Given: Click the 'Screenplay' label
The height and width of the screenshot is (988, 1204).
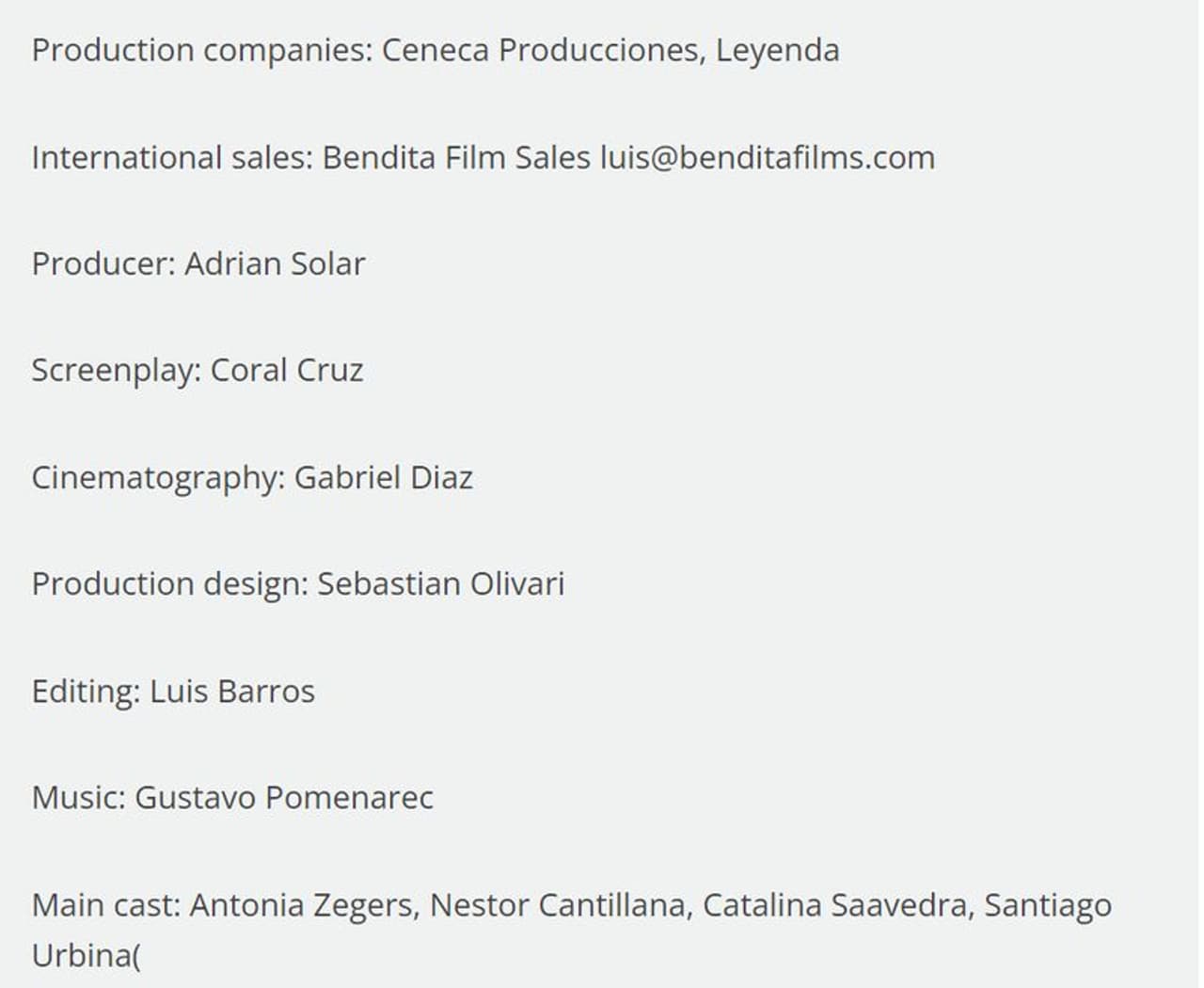Looking at the screenshot, I should coord(115,371).
